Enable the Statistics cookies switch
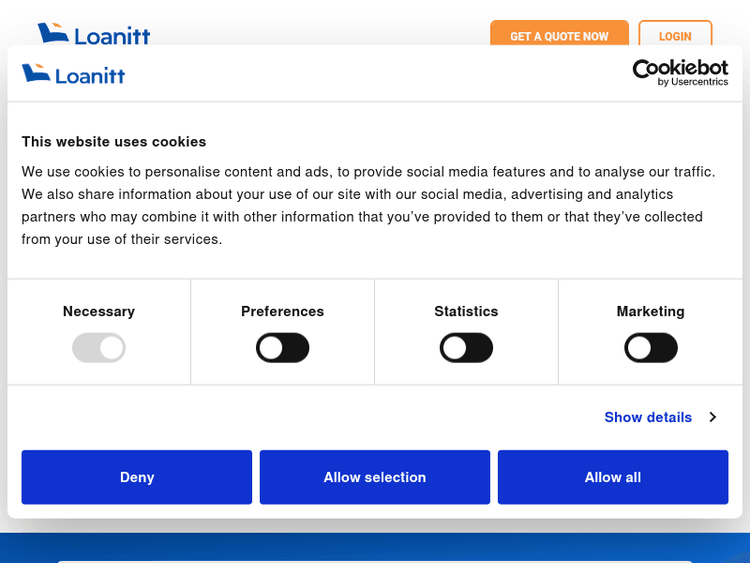The height and width of the screenshot is (563, 750). tap(466, 348)
